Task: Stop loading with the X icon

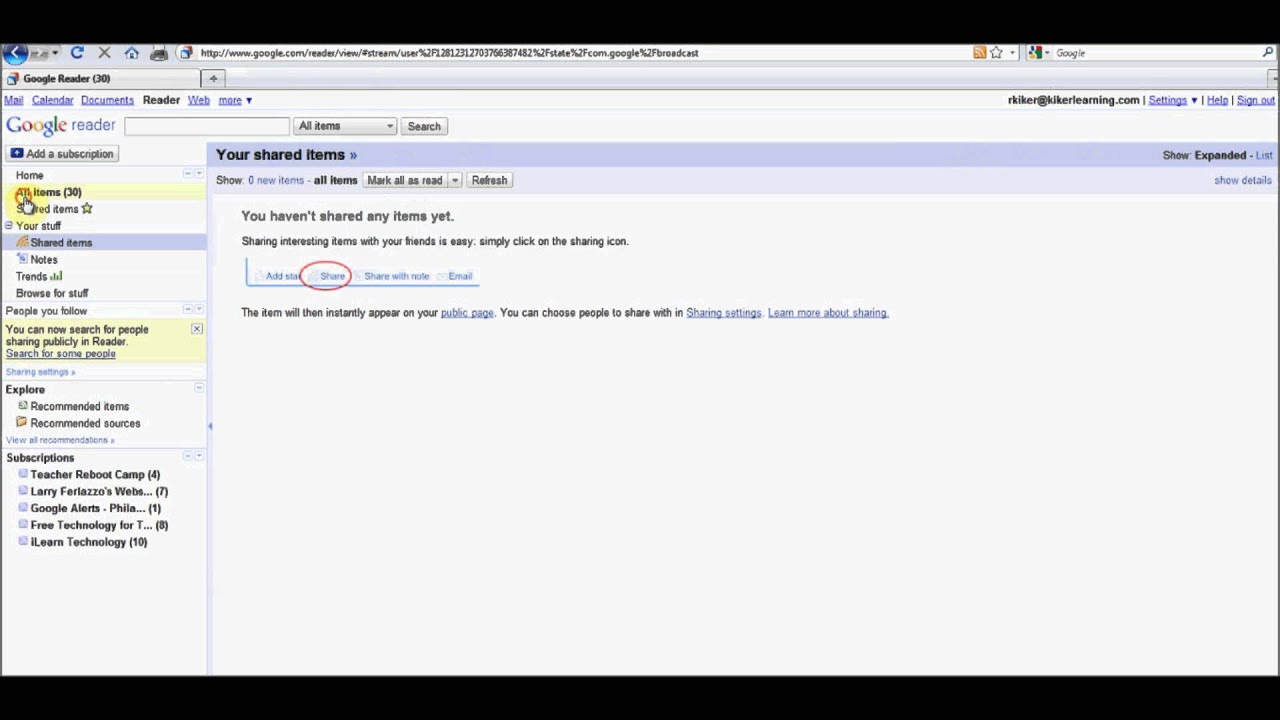Action: tap(104, 53)
